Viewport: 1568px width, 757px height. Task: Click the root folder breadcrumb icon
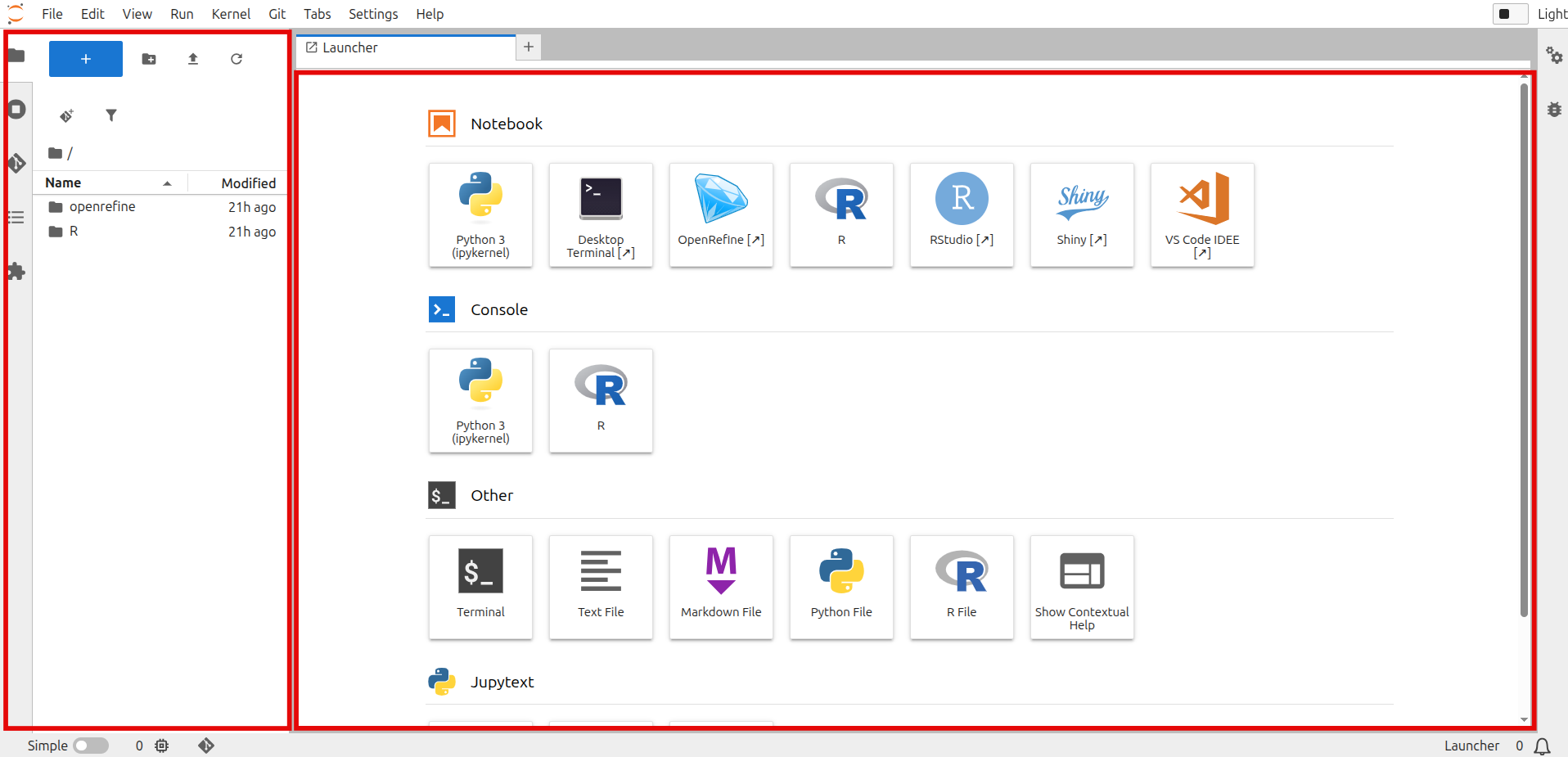click(55, 153)
